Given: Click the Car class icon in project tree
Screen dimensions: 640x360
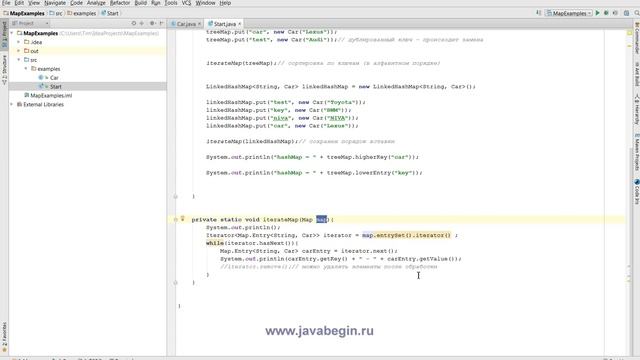Looking at the screenshot, I should [41, 78].
